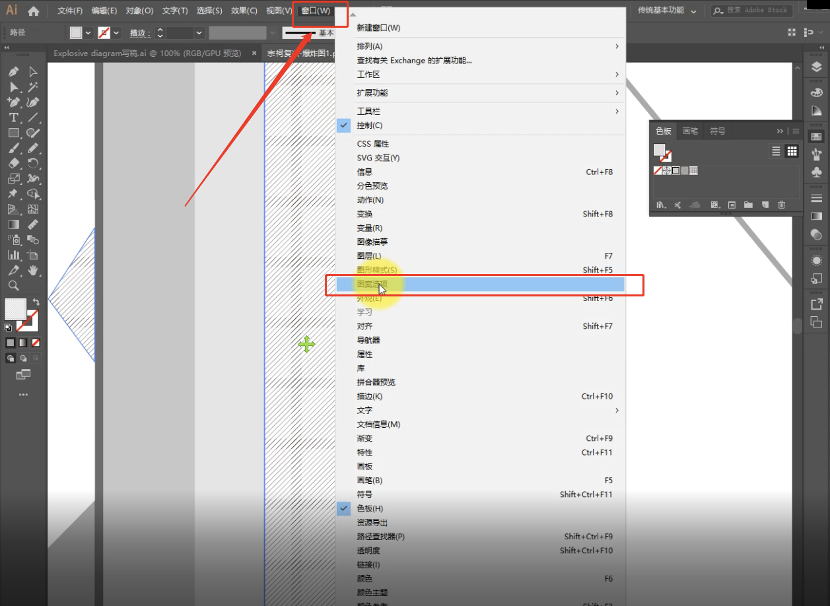The width and height of the screenshot is (830, 606).
Task: Expand the 工具栏 submenu
Action: (481, 112)
